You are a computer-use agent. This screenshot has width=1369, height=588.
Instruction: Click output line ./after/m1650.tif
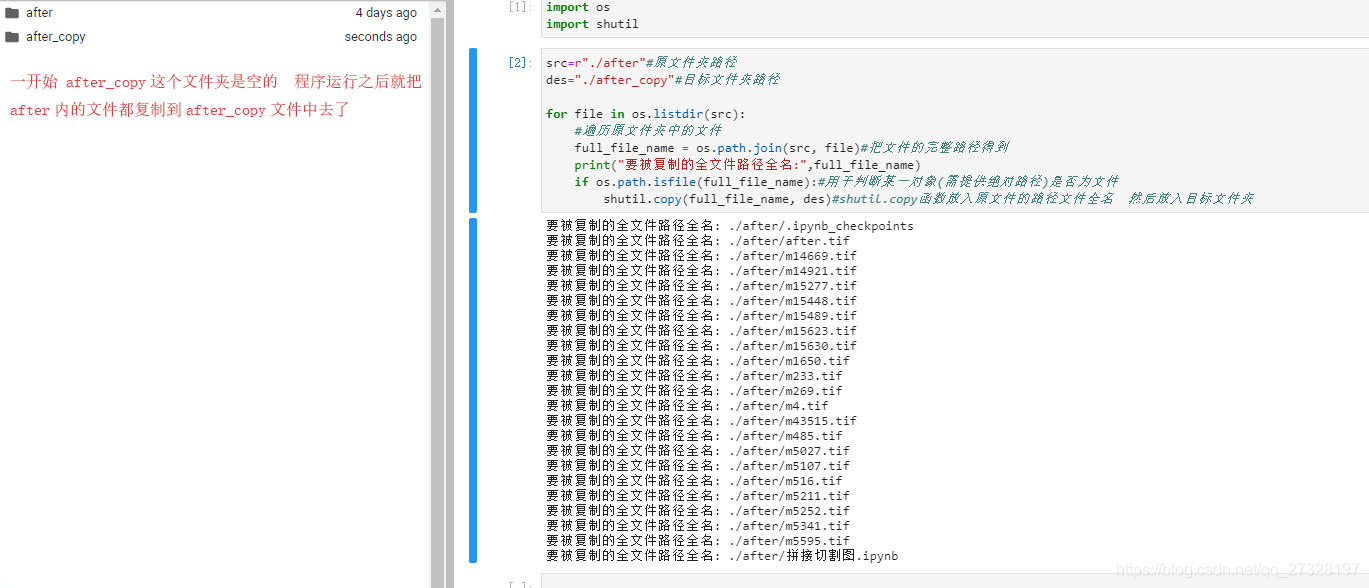click(x=698, y=361)
